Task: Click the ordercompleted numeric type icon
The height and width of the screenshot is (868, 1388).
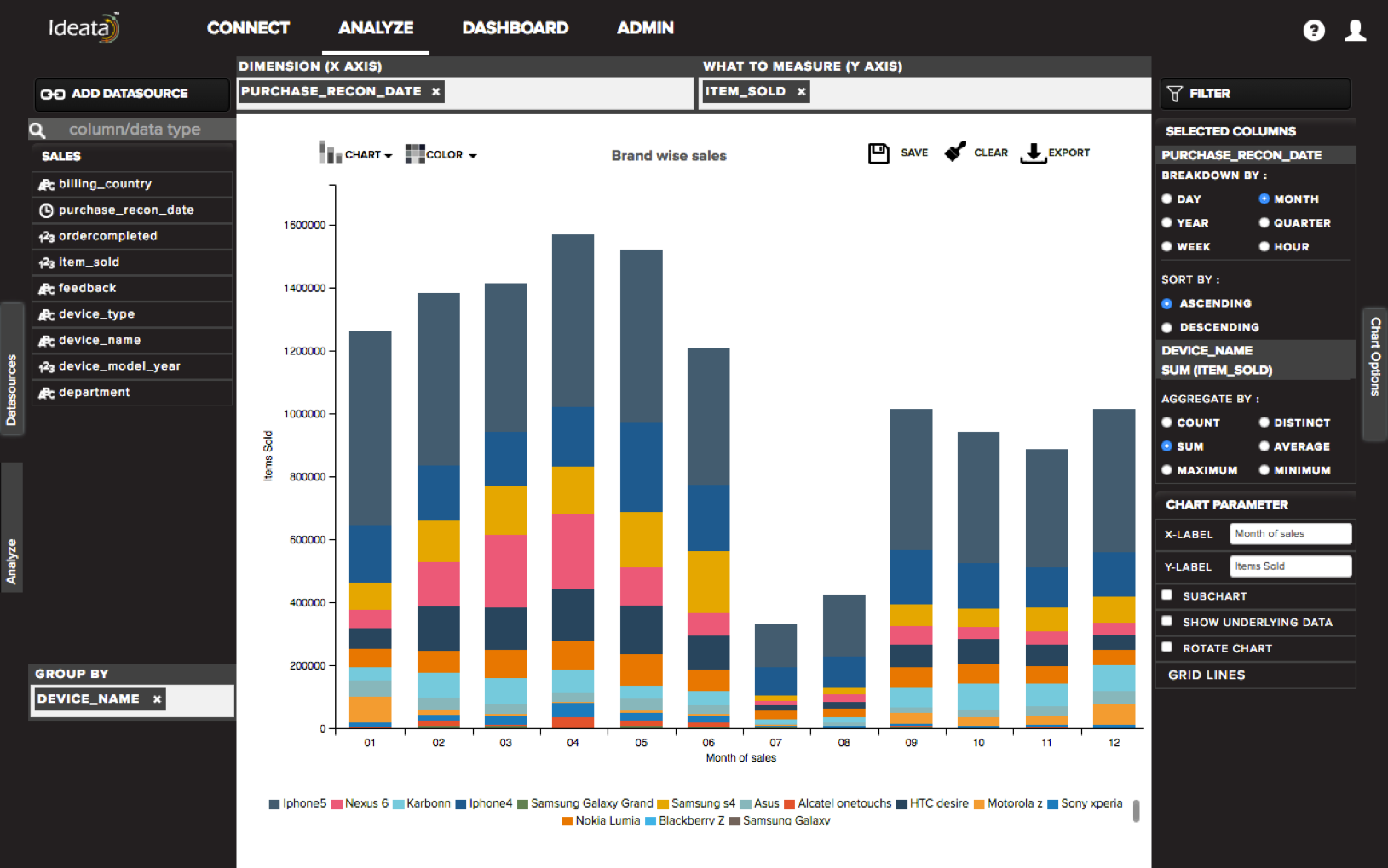Action: [x=46, y=237]
